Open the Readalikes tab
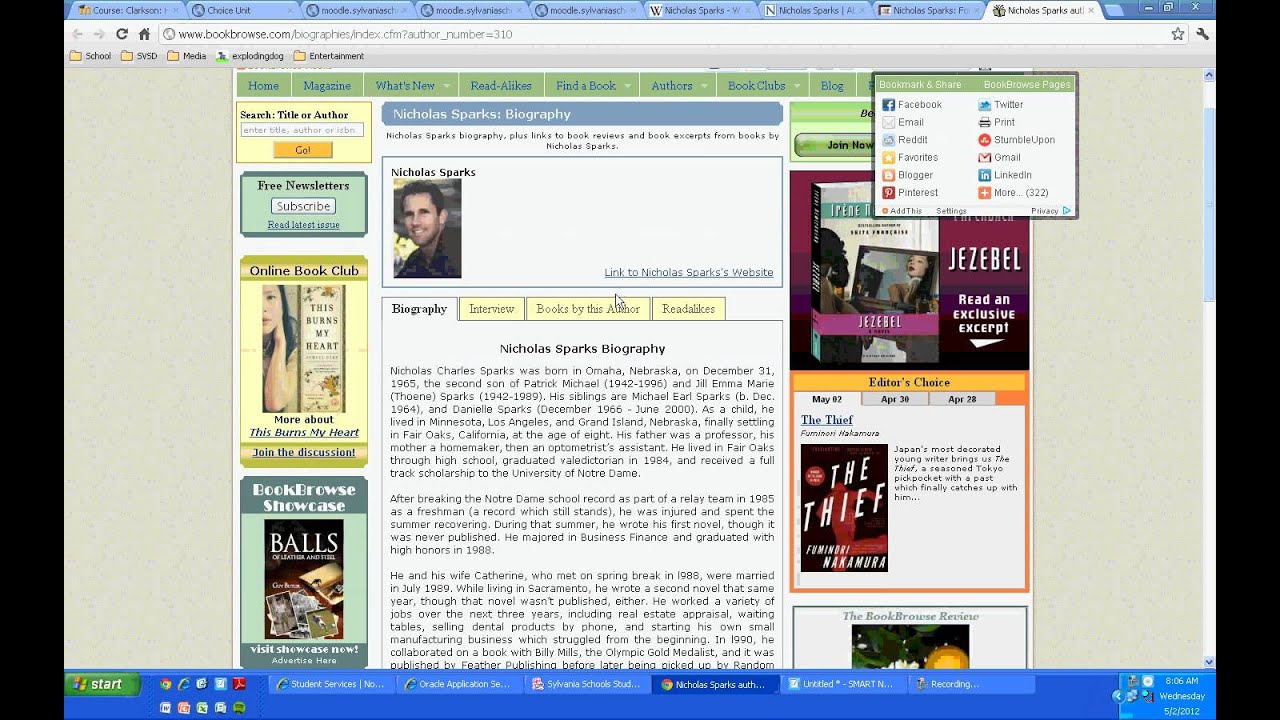Image resolution: width=1280 pixels, height=720 pixels. pyautogui.click(x=688, y=309)
